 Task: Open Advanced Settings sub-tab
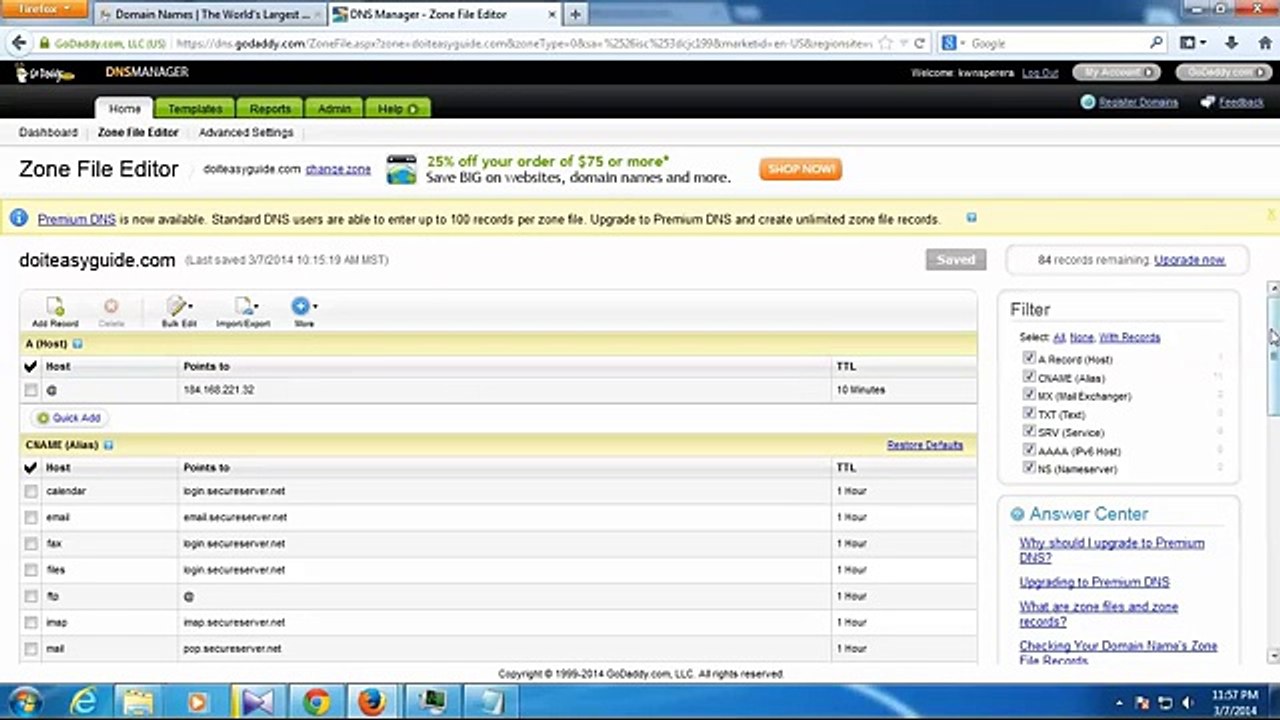(x=246, y=132)
